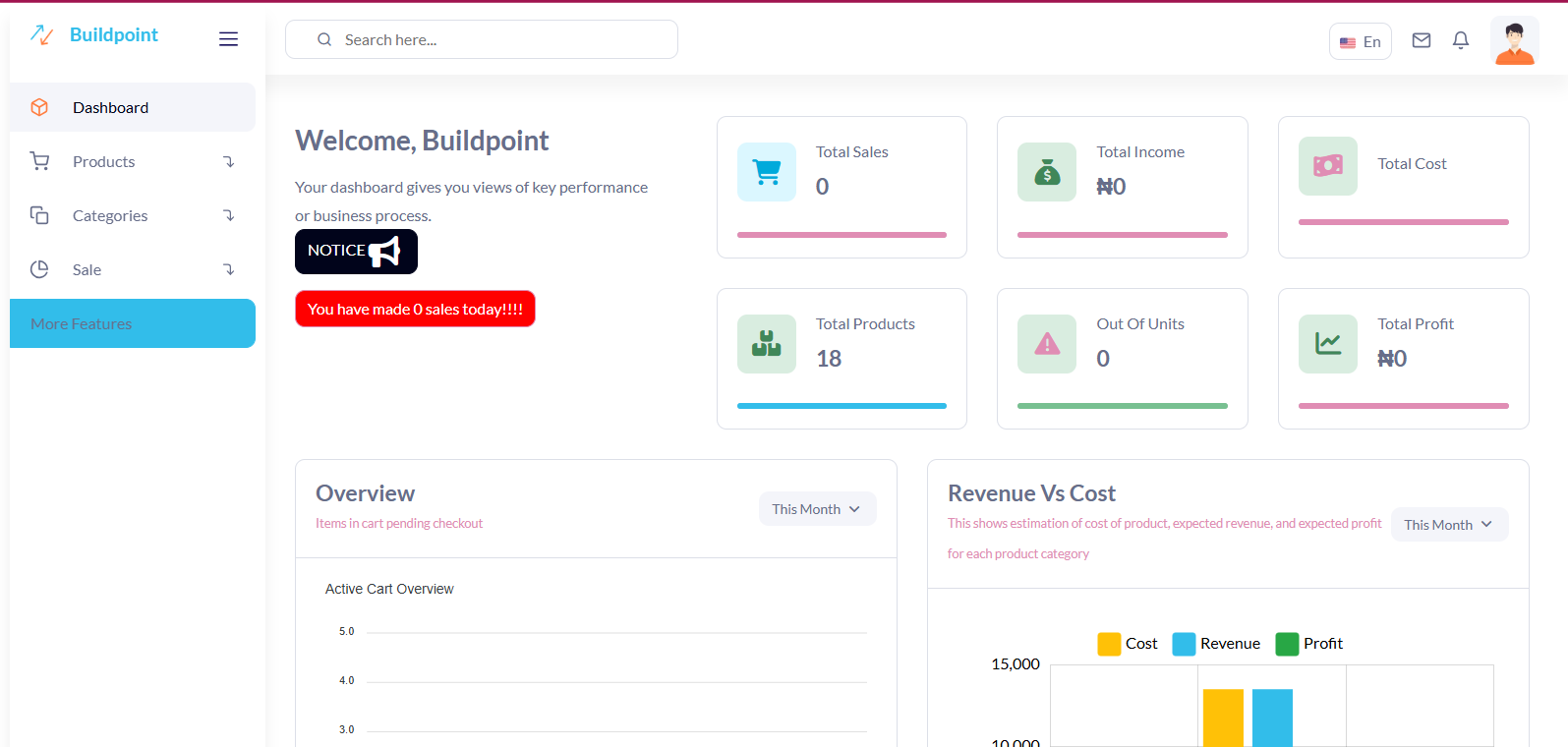Click the Out Of Units warning icon
This screenshot has height=747, width=1568.
click(x=1047, y=344)
